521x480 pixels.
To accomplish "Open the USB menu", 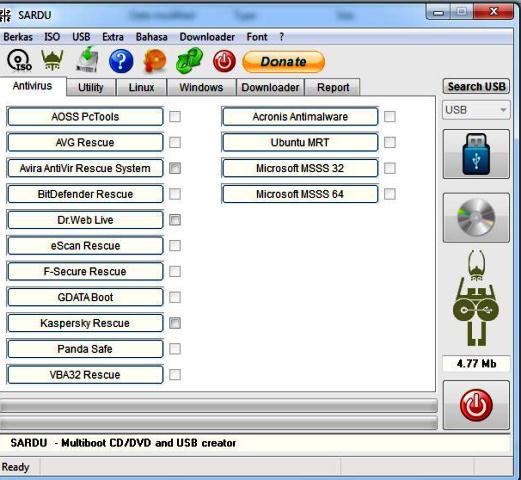I will (x=81, y=37).
